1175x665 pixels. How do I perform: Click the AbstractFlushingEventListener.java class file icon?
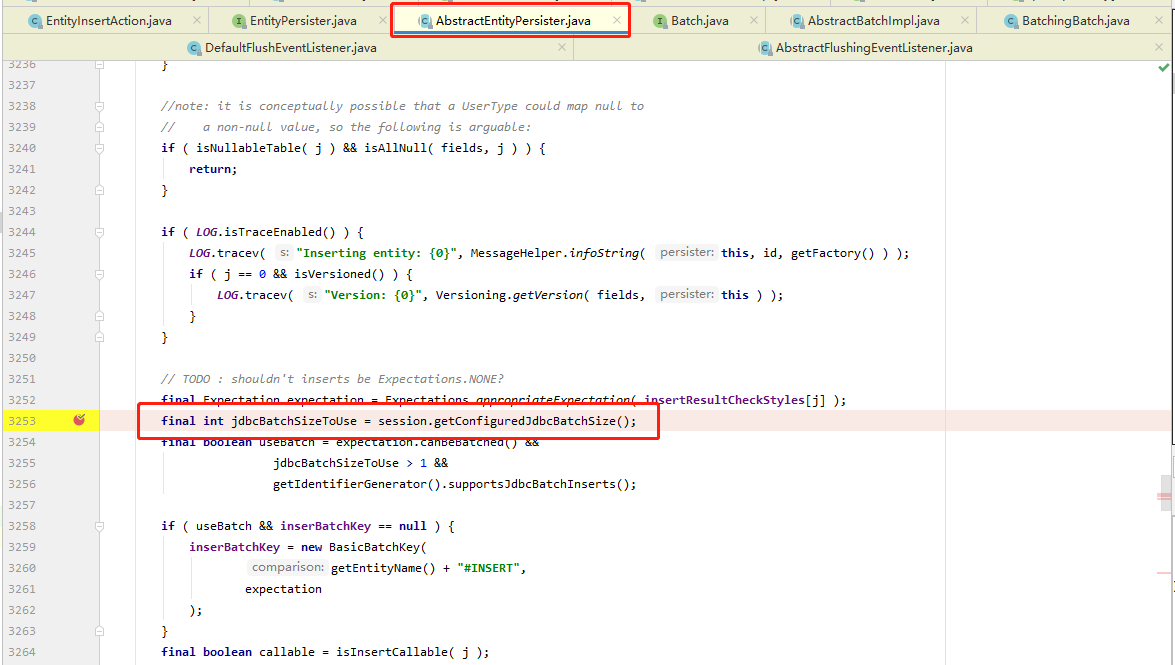click(765, 48)
